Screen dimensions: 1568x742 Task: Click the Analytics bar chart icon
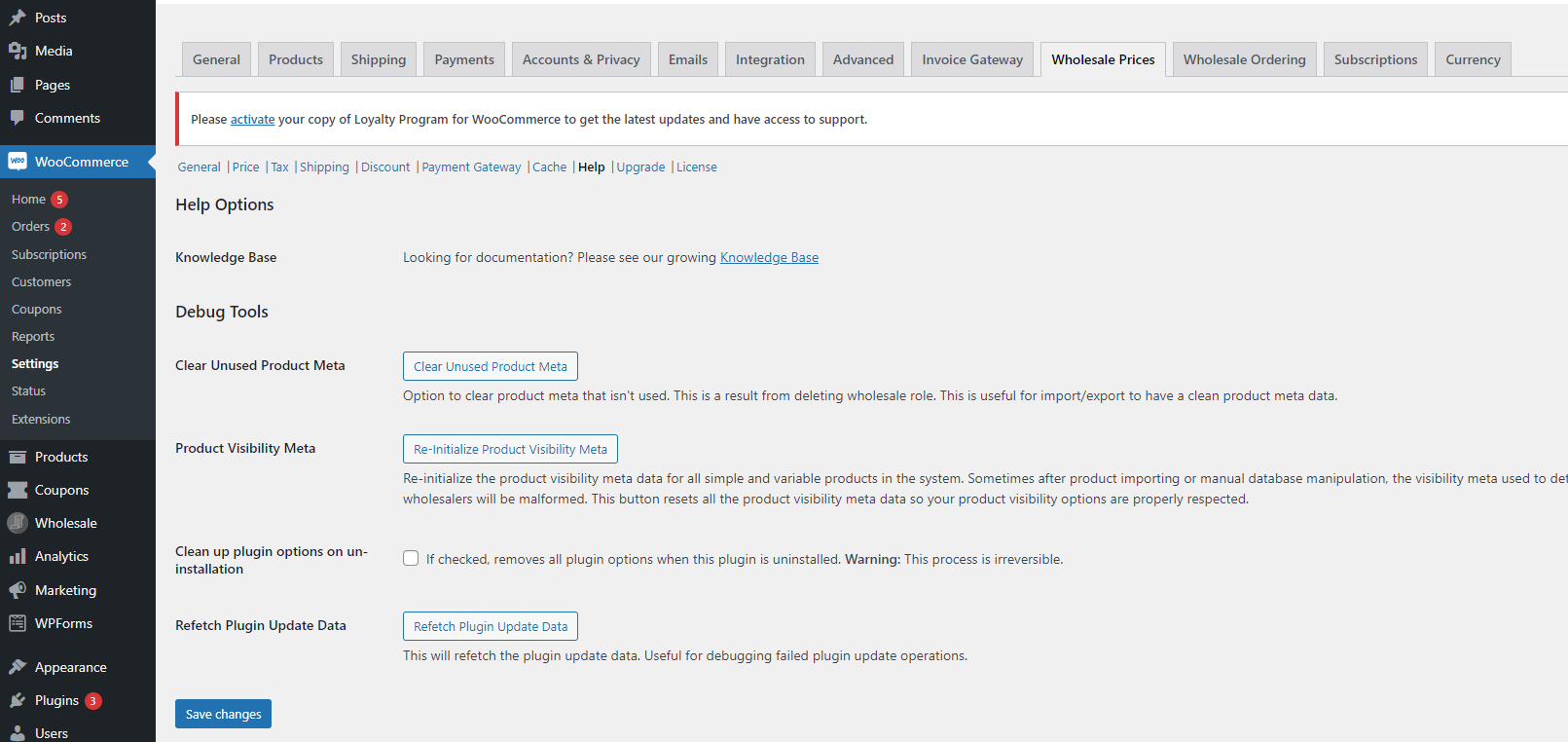[18, 556]
